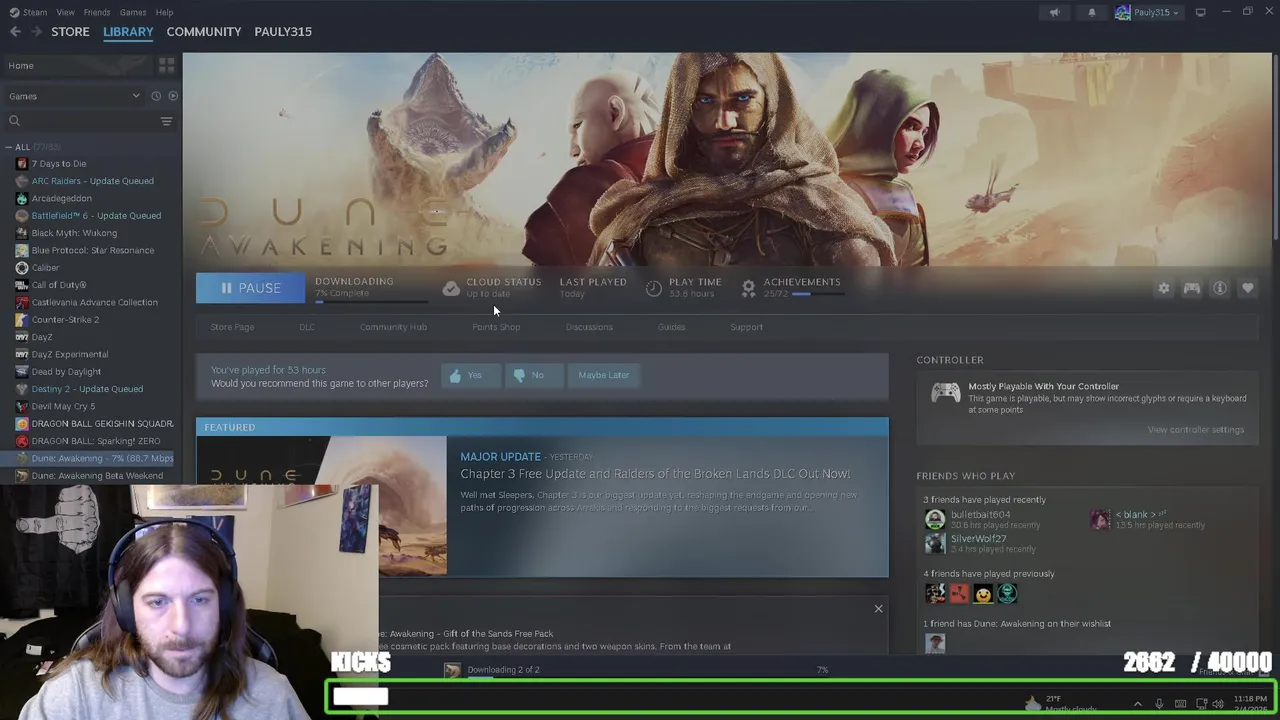
Task: Go back with the left arrow
Action: point(15,32)
